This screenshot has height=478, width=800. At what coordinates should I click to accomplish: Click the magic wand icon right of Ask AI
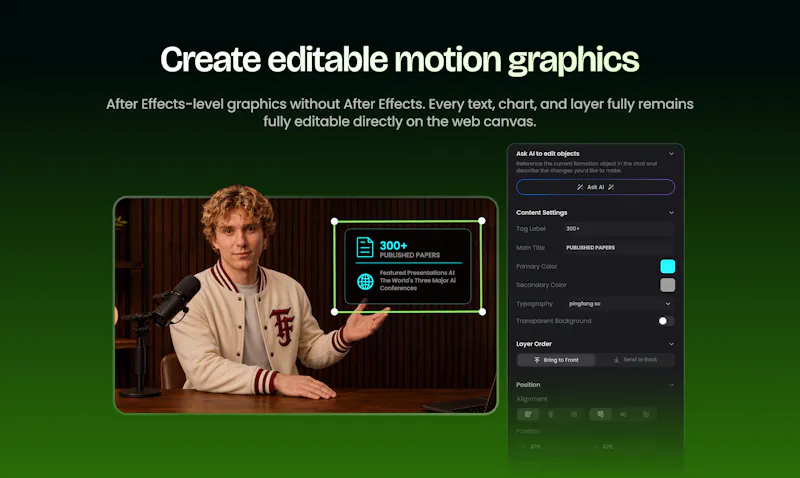[x=611, y=187]
